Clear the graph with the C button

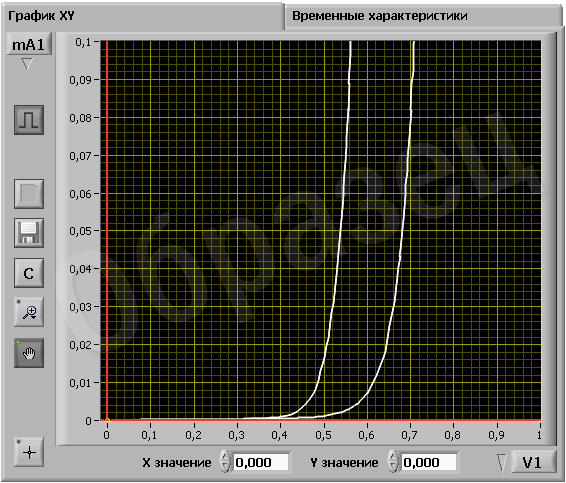pyautogui.click(x=29, y=273)
